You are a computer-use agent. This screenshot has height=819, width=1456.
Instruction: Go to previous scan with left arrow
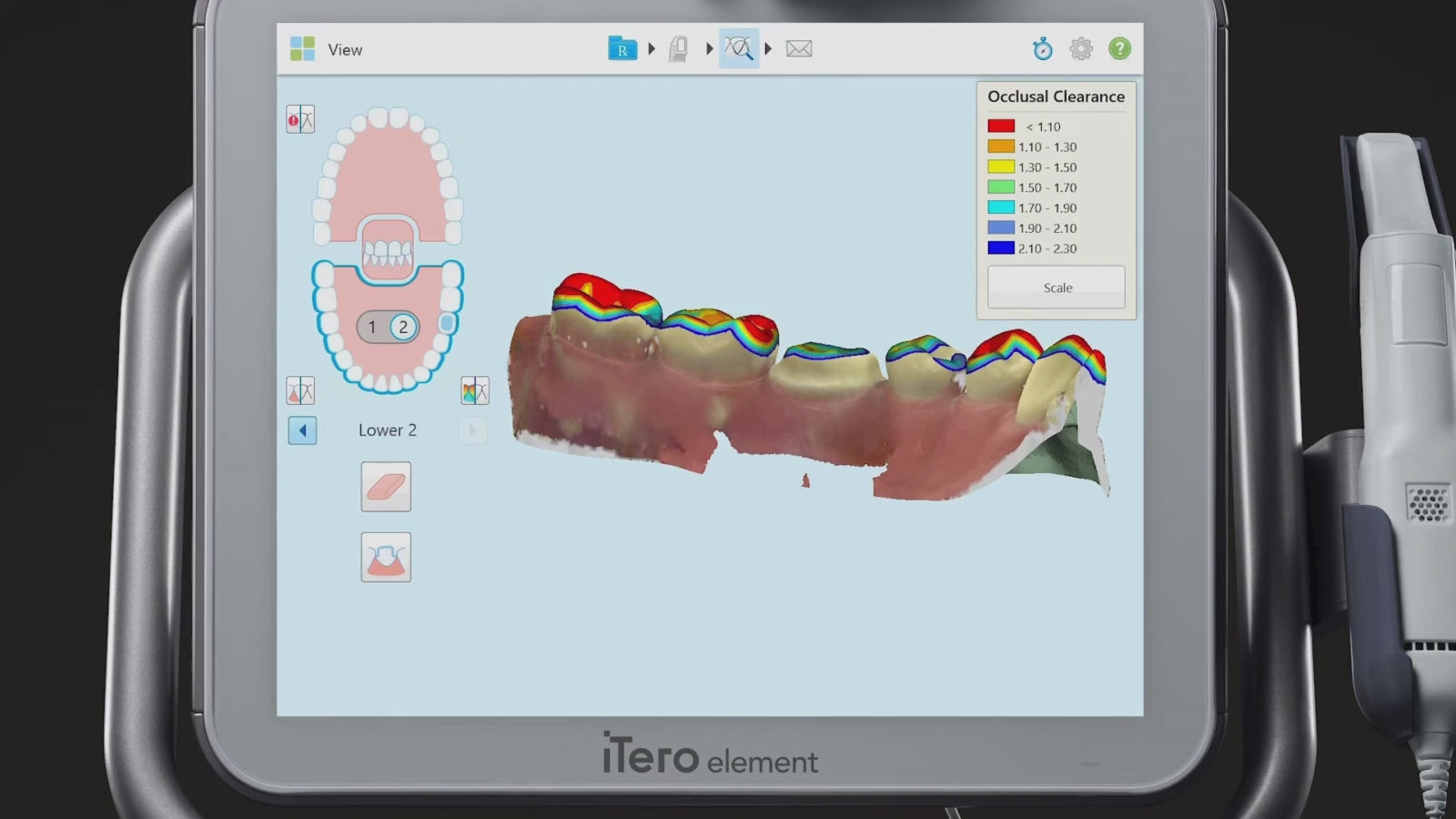pos(302,430)
